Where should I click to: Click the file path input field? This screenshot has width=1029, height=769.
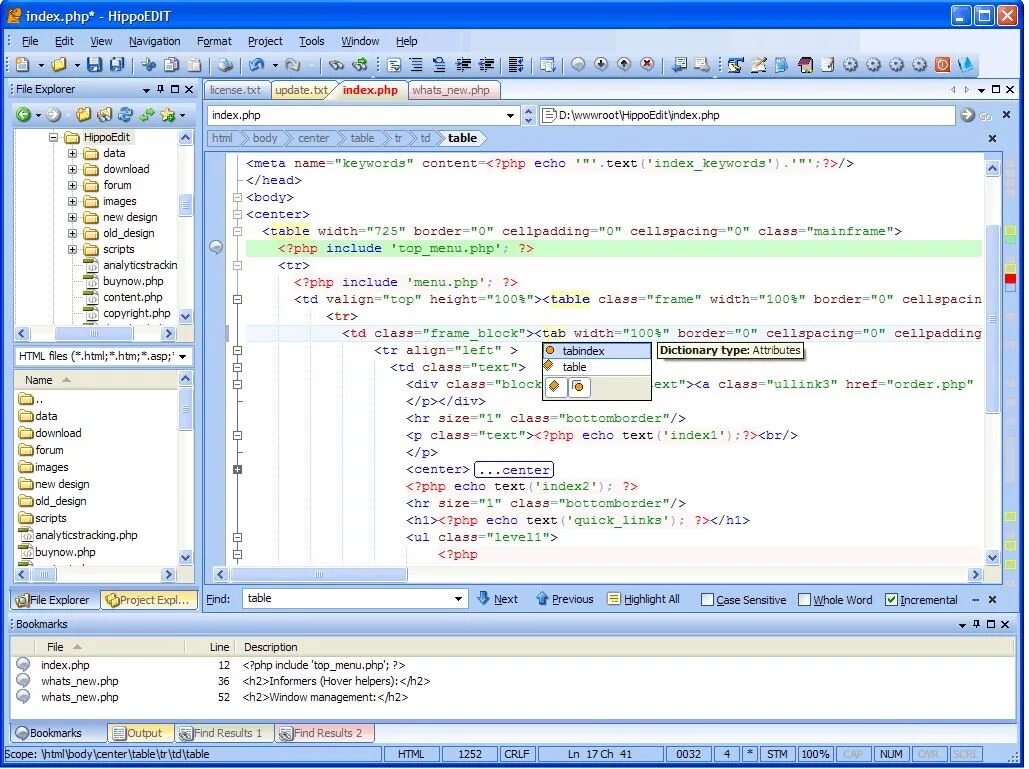[747, 115]
